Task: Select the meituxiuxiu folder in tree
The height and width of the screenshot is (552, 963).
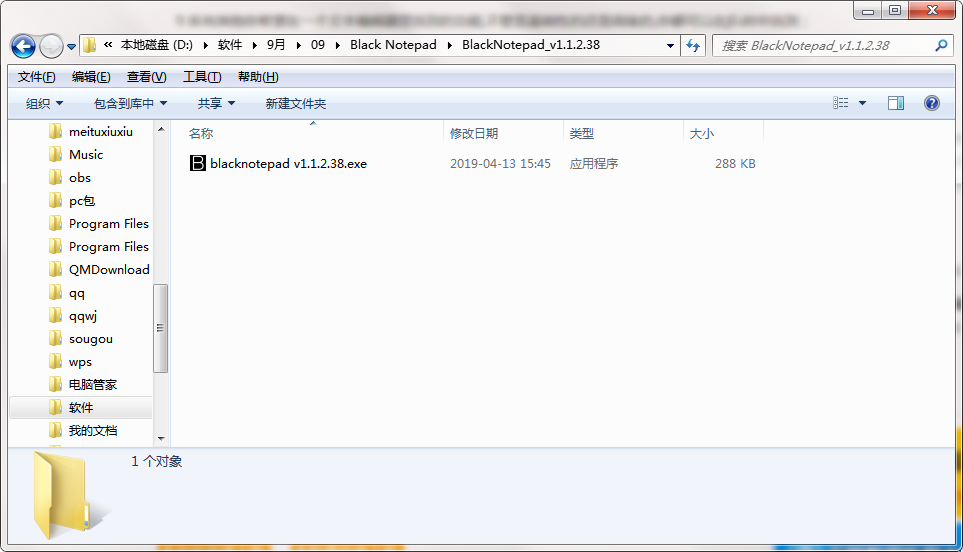Action: 101,132
